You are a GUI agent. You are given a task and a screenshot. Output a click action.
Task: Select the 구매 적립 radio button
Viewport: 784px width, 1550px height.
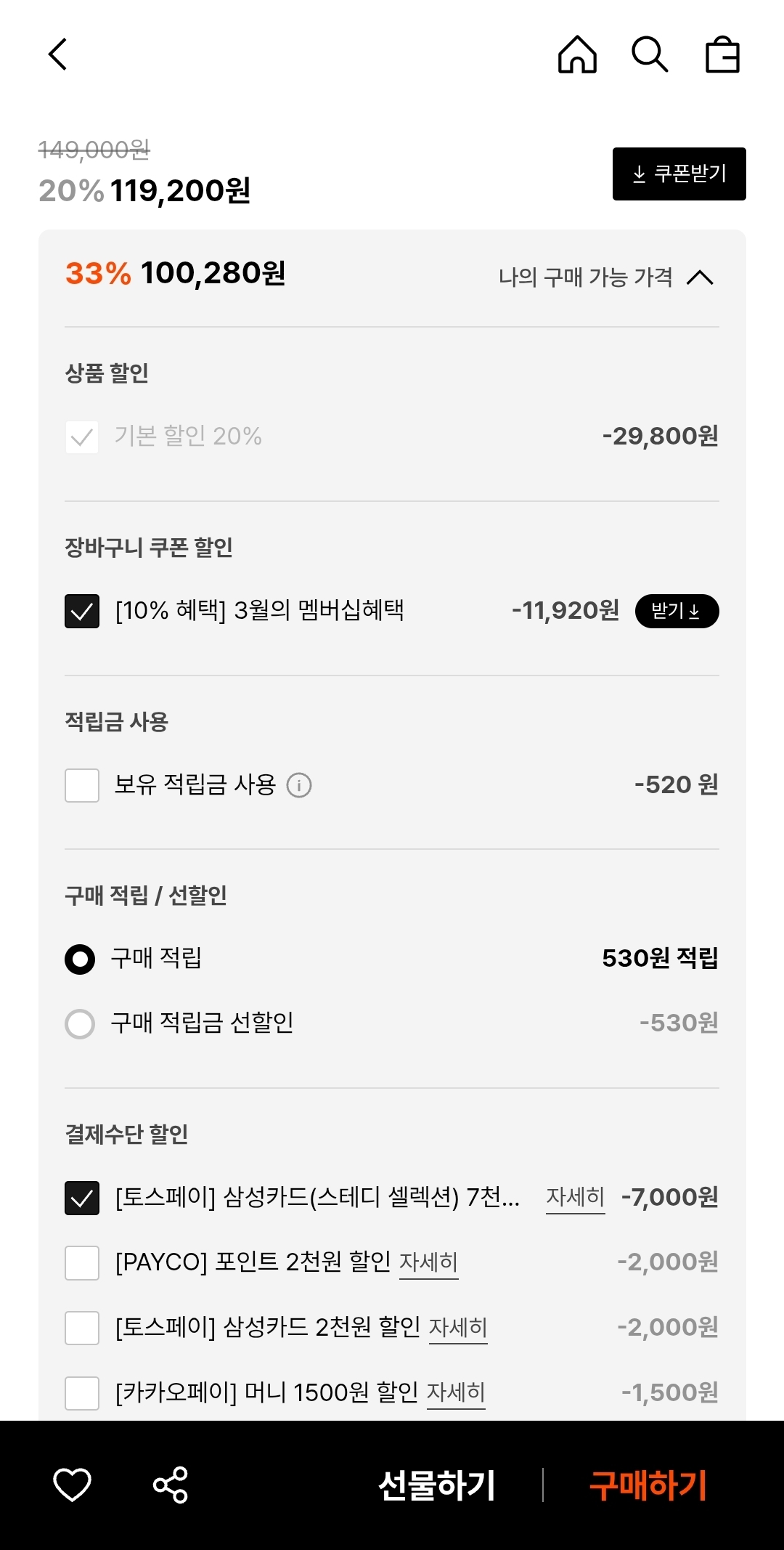[80, 959]
